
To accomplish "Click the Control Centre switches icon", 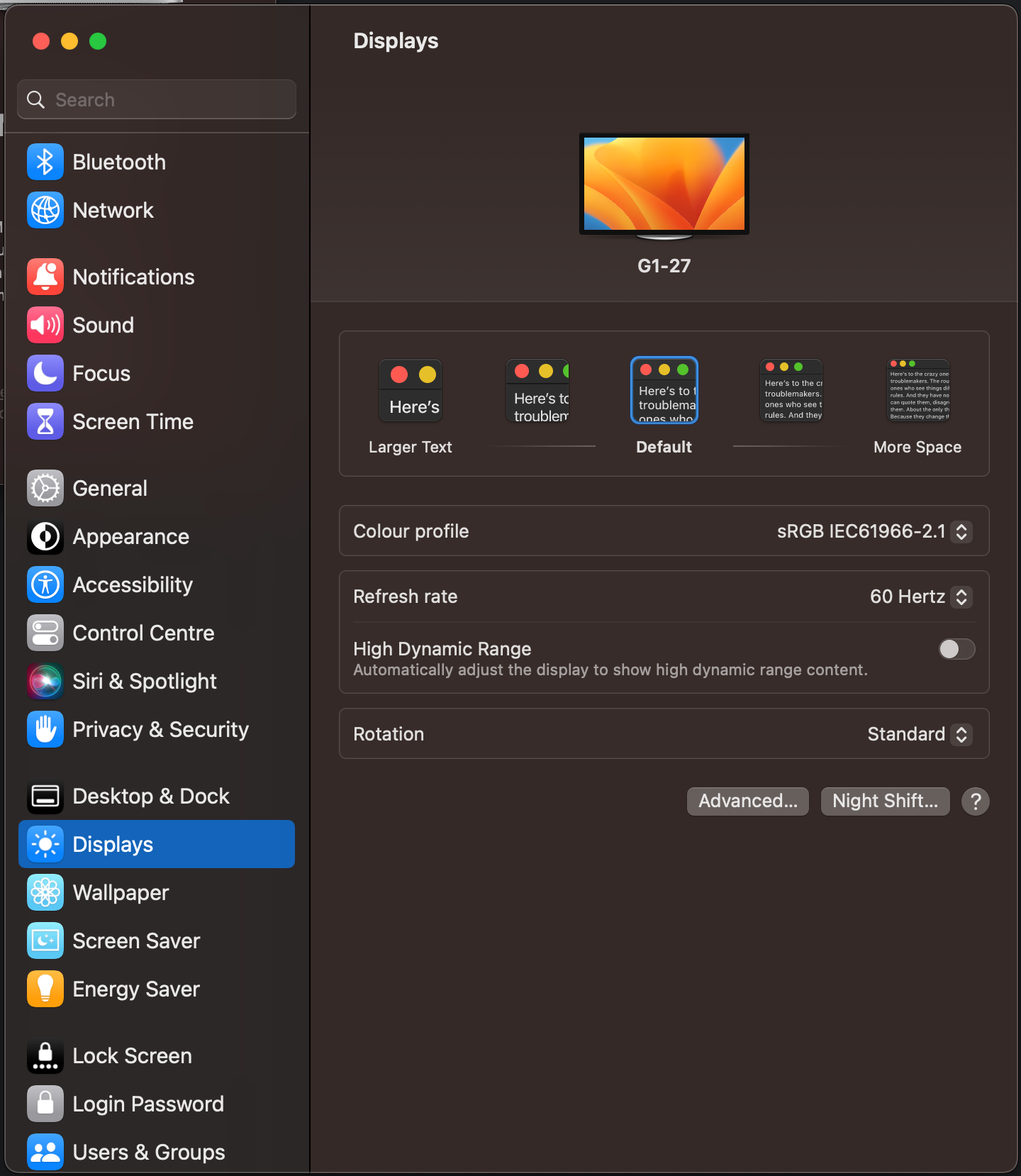I will (x=45, y=633).
